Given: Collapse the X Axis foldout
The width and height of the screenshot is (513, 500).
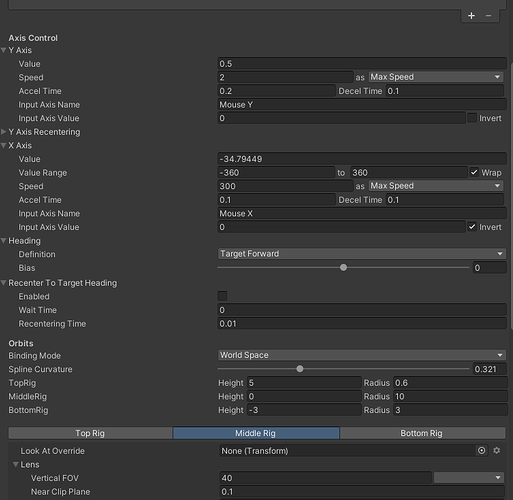Looking at the screenshot, I should (x=4, y=145).
